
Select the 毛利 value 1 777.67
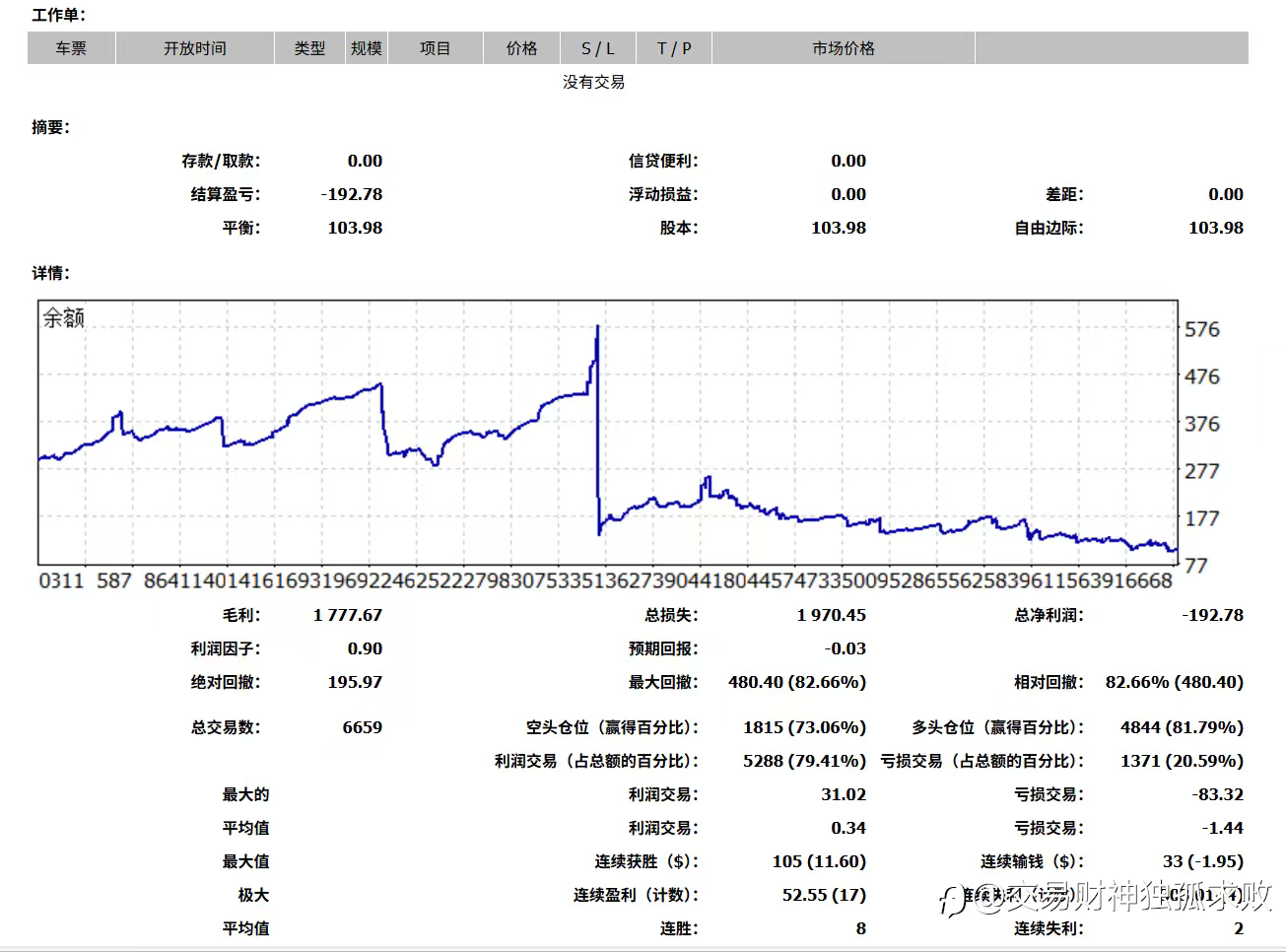(348, 615)
